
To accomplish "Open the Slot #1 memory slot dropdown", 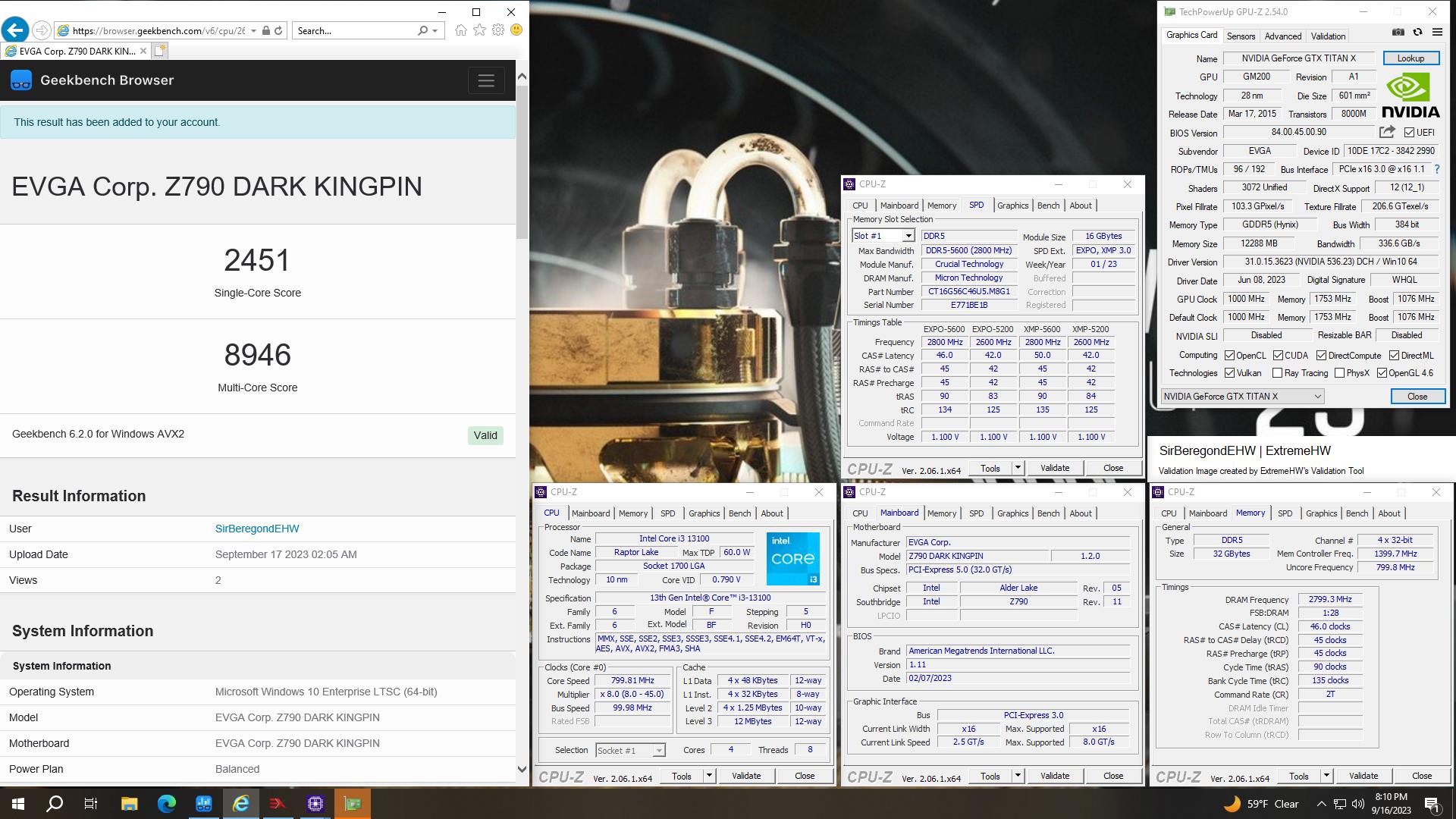I will (x=883, y=236).
